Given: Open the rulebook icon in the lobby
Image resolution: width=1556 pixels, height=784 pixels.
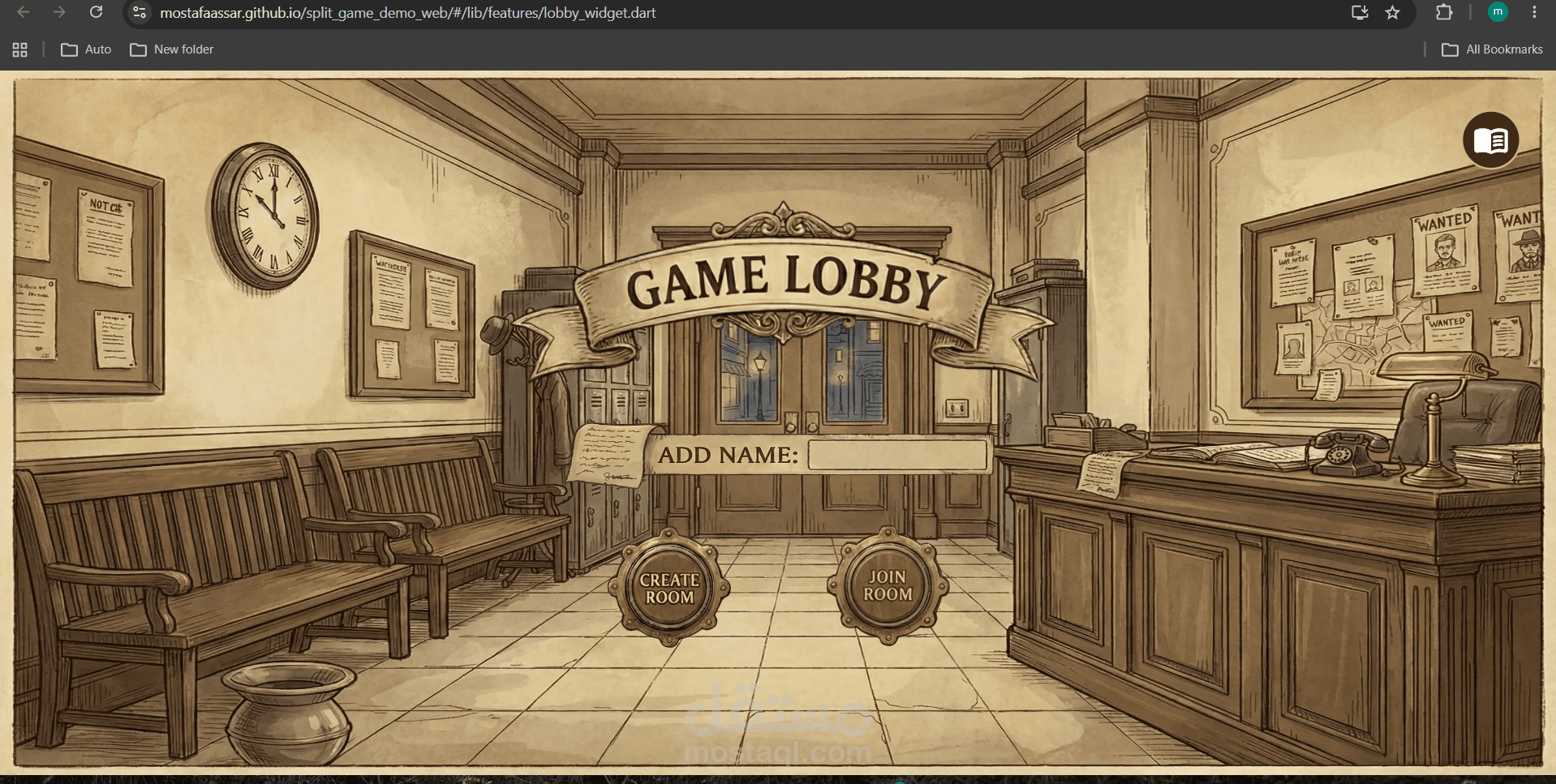Looking at the screenshot, I should 1490,140.
